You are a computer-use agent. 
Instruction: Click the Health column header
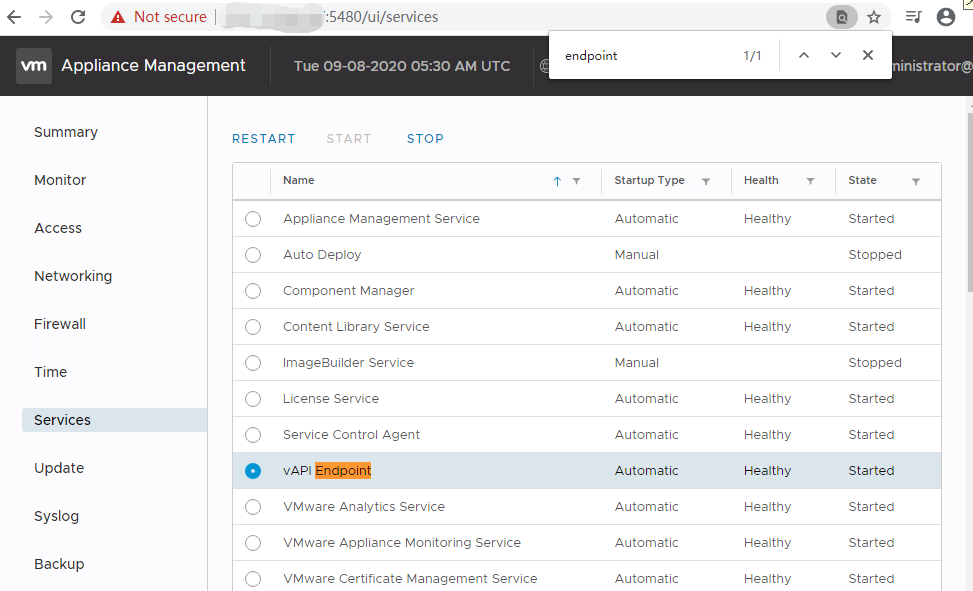click(761, 181)
